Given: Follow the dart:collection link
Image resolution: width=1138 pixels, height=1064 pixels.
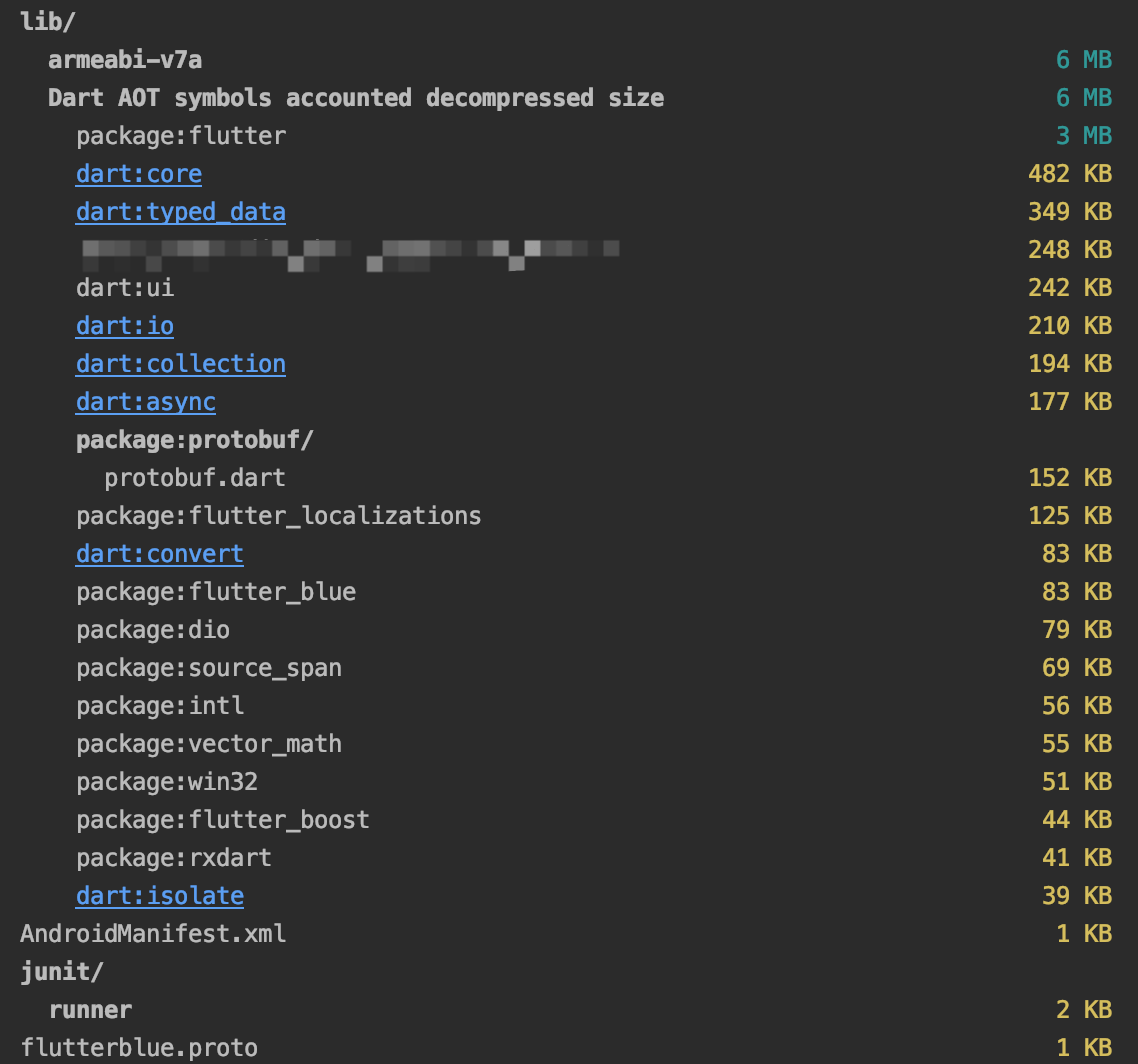Looking at the screenshot, I should pyautogui.click(x=180, y=364).
